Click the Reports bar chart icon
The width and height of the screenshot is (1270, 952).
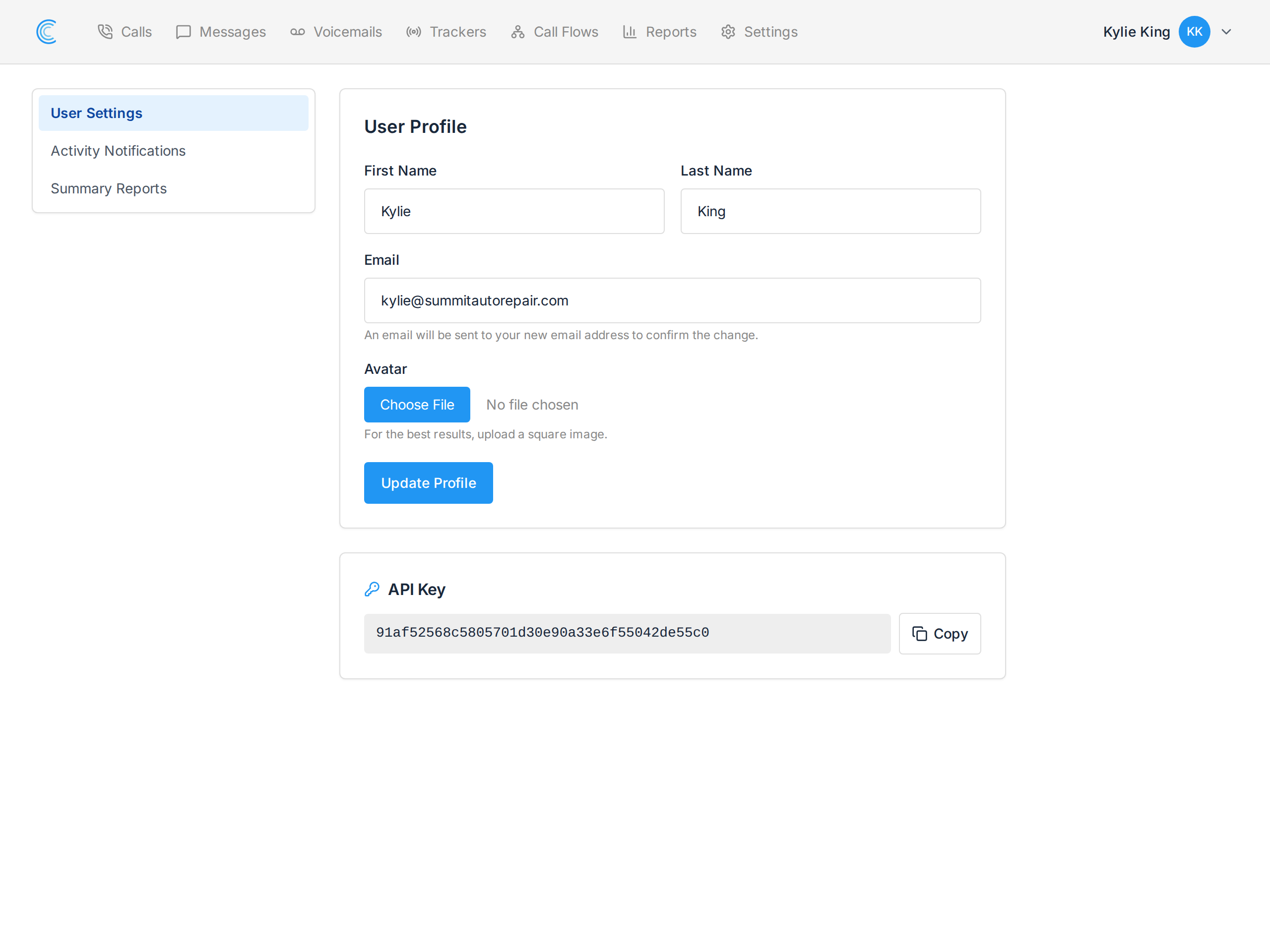click(x=630, y=32)
